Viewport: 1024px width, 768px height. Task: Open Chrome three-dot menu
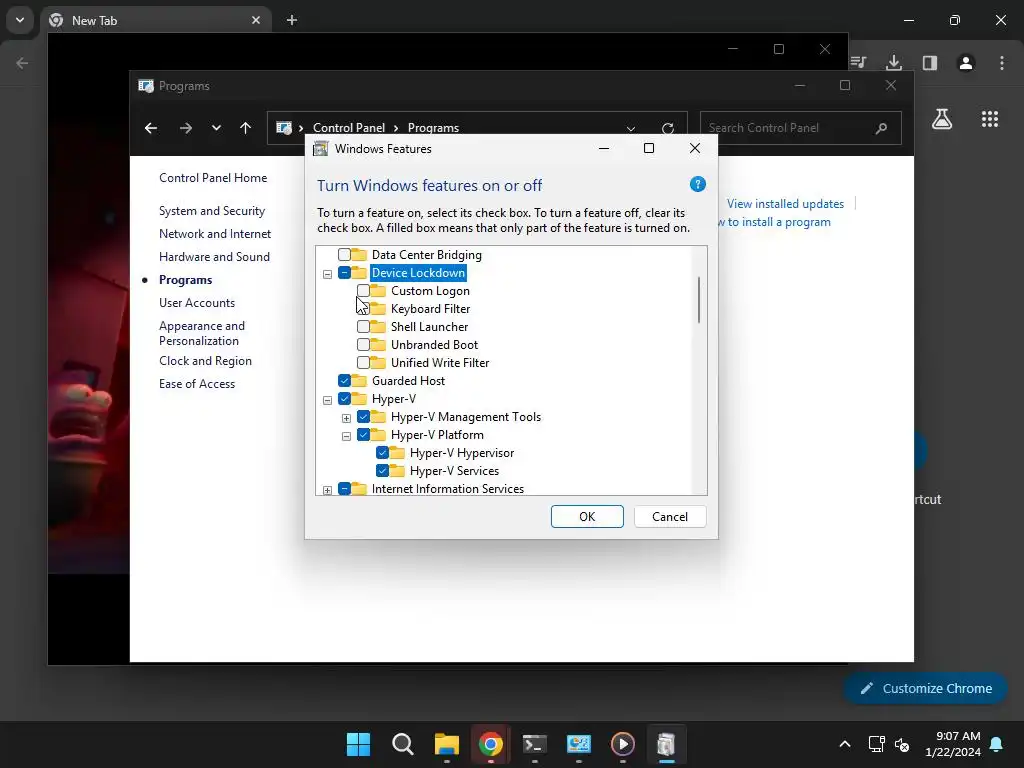(x=1002, y=63)
